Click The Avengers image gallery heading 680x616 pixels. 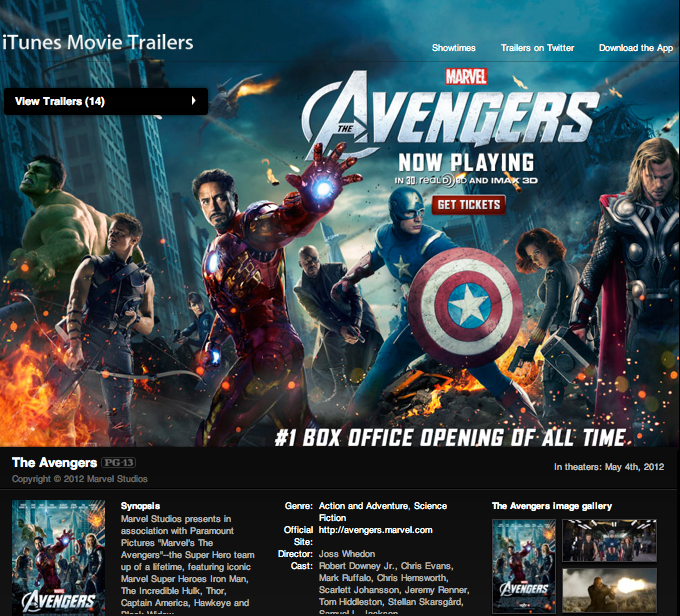(x=552, y=506)
